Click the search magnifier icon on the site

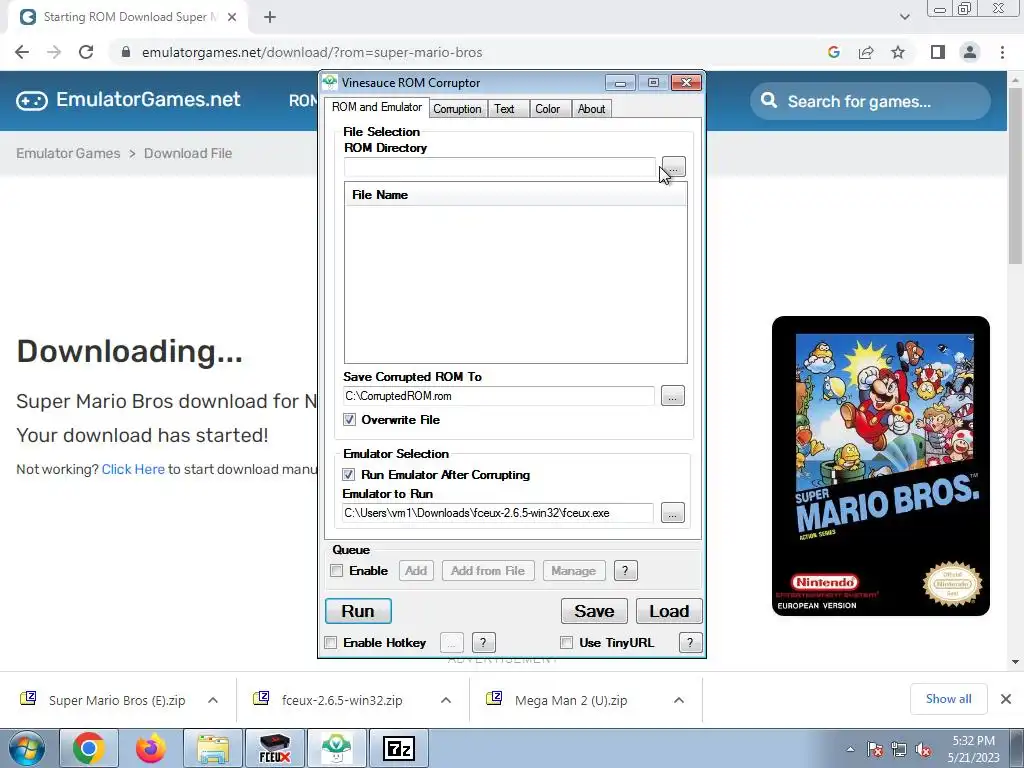(x=769, y=101)
